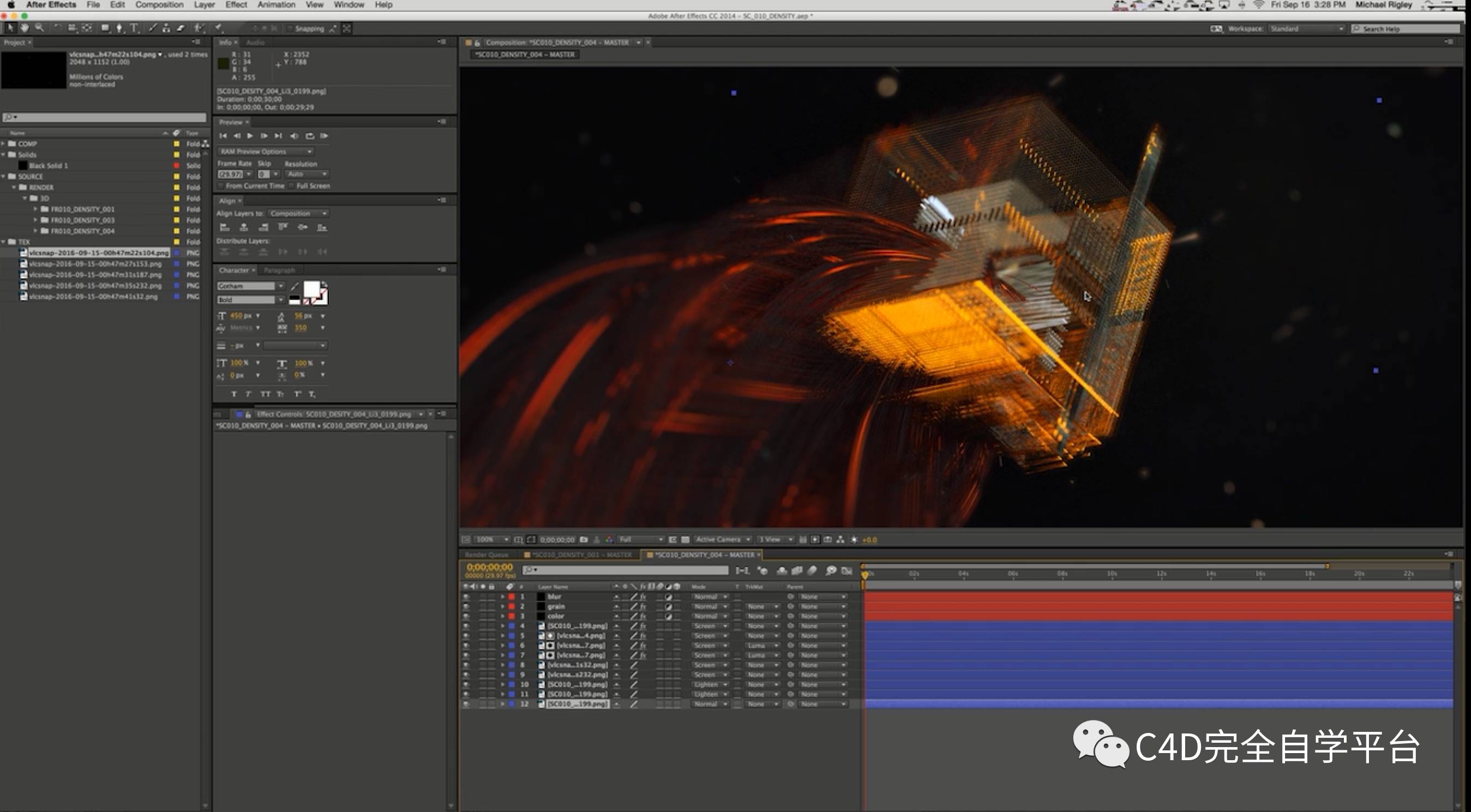Click the Play button in Preview panel

click(250, 136)
